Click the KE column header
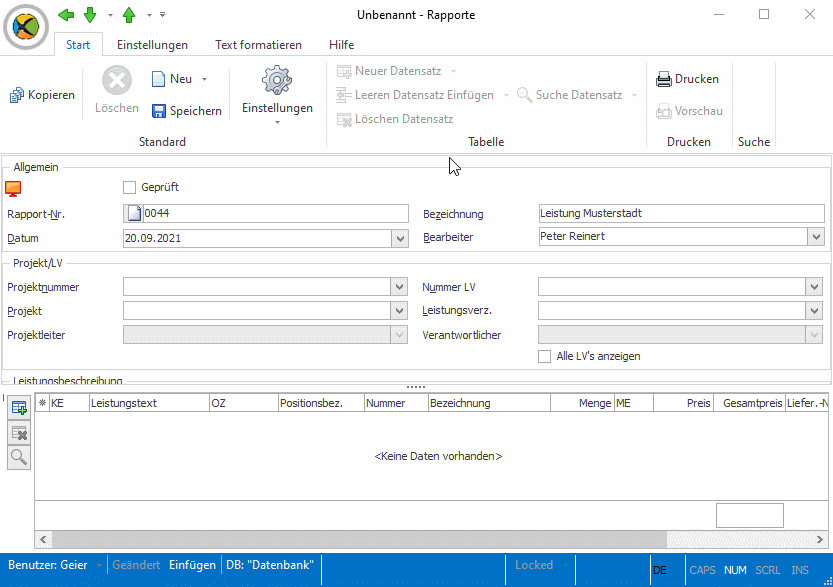The height and width of the screenshot is (587, 833). (70, 403)
